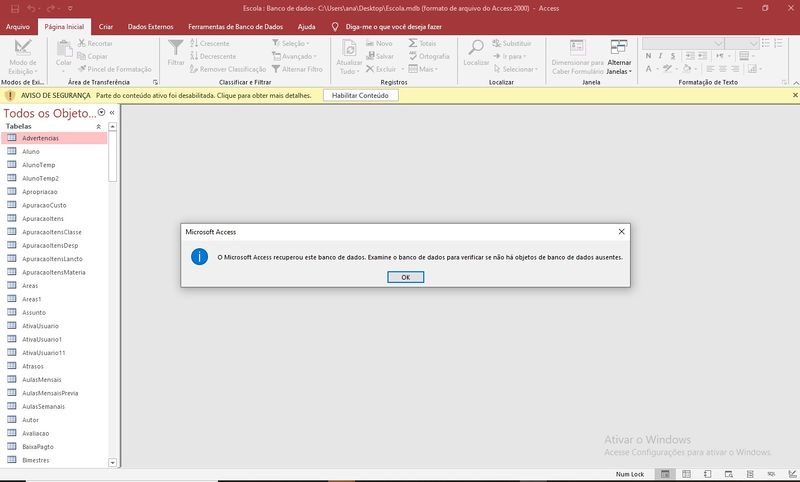Viewport: 800px width, 482px height.
Task: Click the font color A button
Action: coord(648,68)
